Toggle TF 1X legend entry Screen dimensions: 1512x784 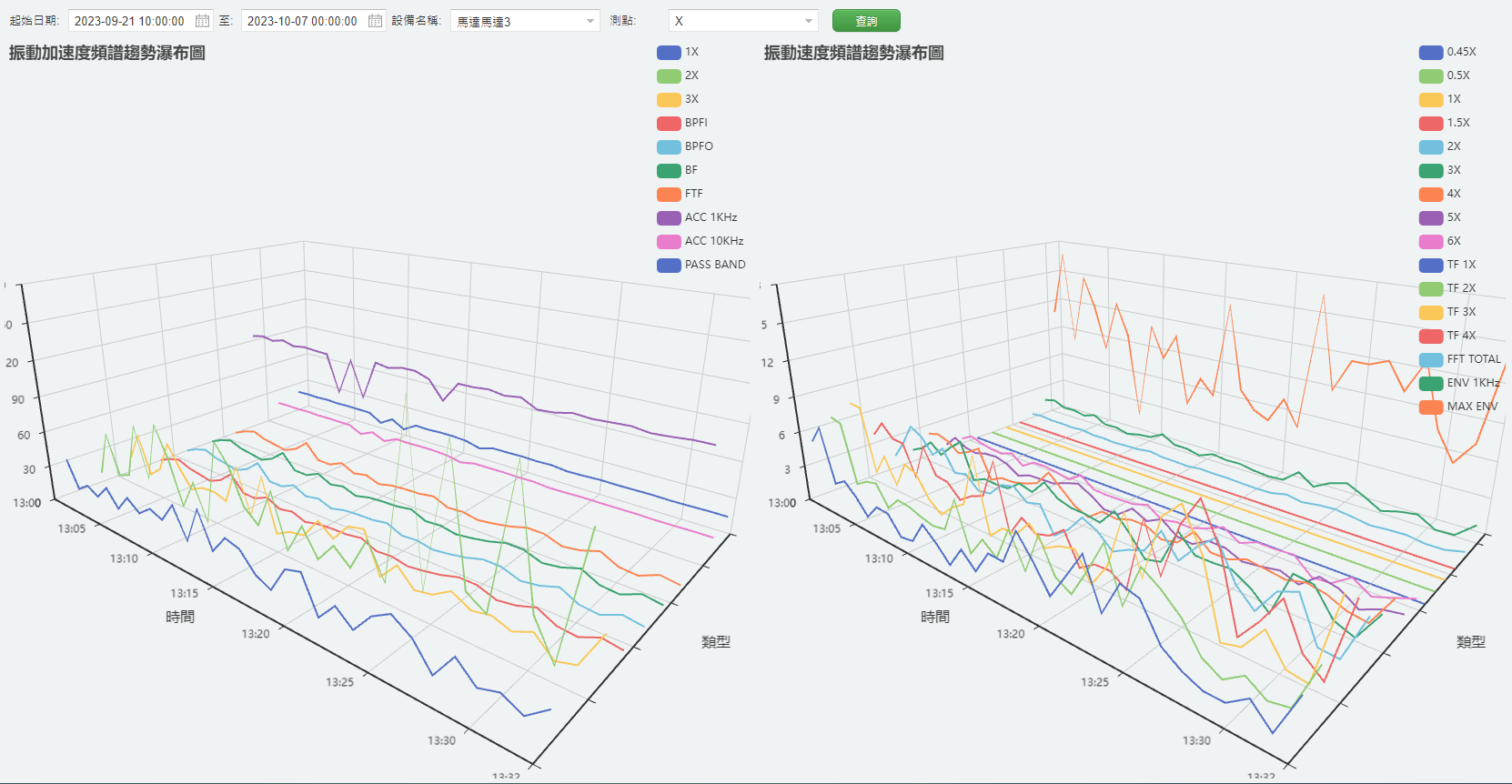pyautogui.click(x=1448, y=265)
